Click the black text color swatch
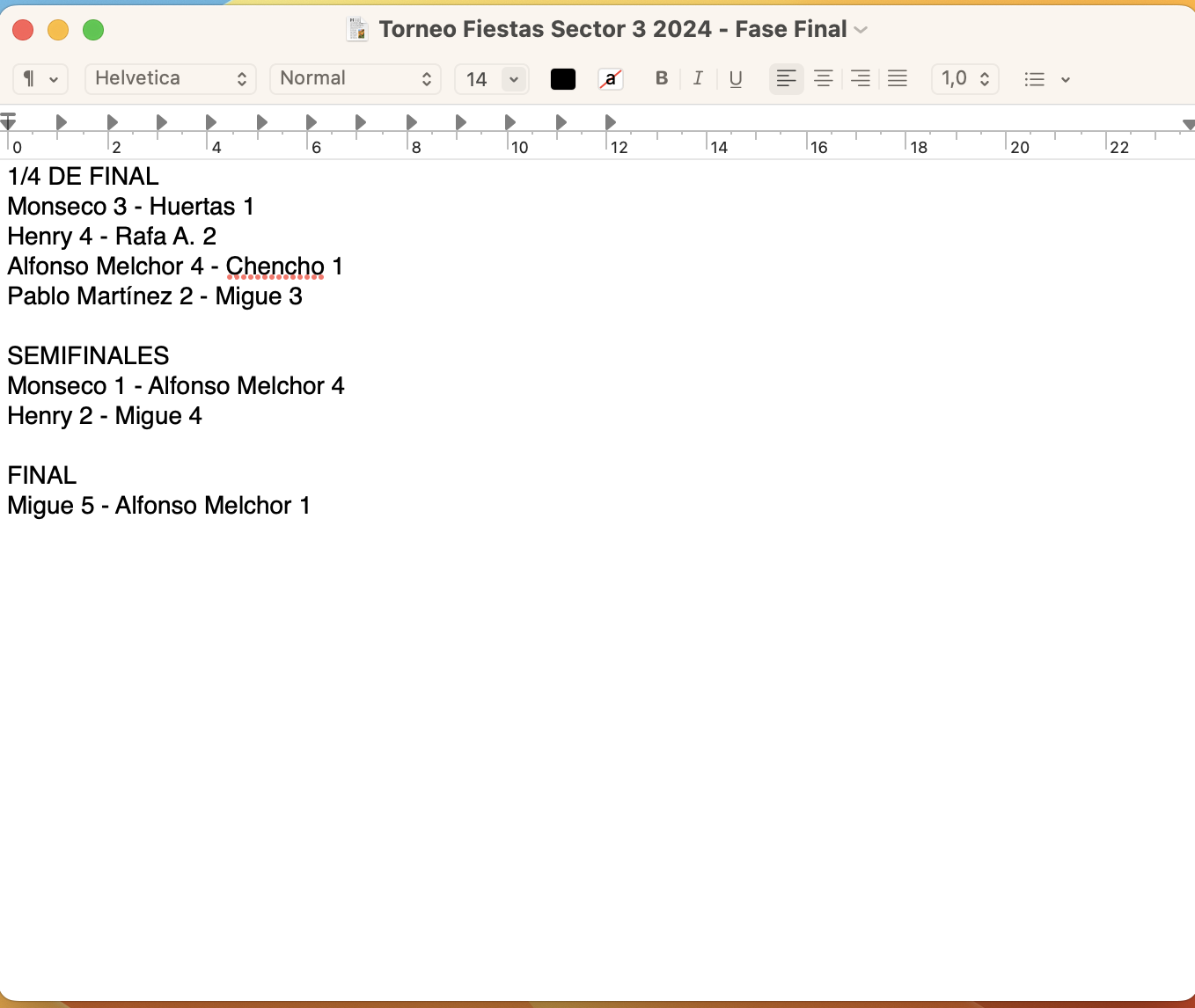Image resolution: width=1195 pixels, height=1008 pixels. pyautogui.click(x=562, y=79)
